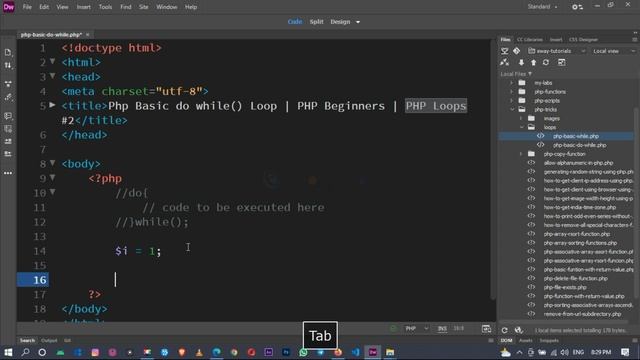Click the Get files down-arrow icon
This screenshot has width=640, height=360.
(521, 62)
